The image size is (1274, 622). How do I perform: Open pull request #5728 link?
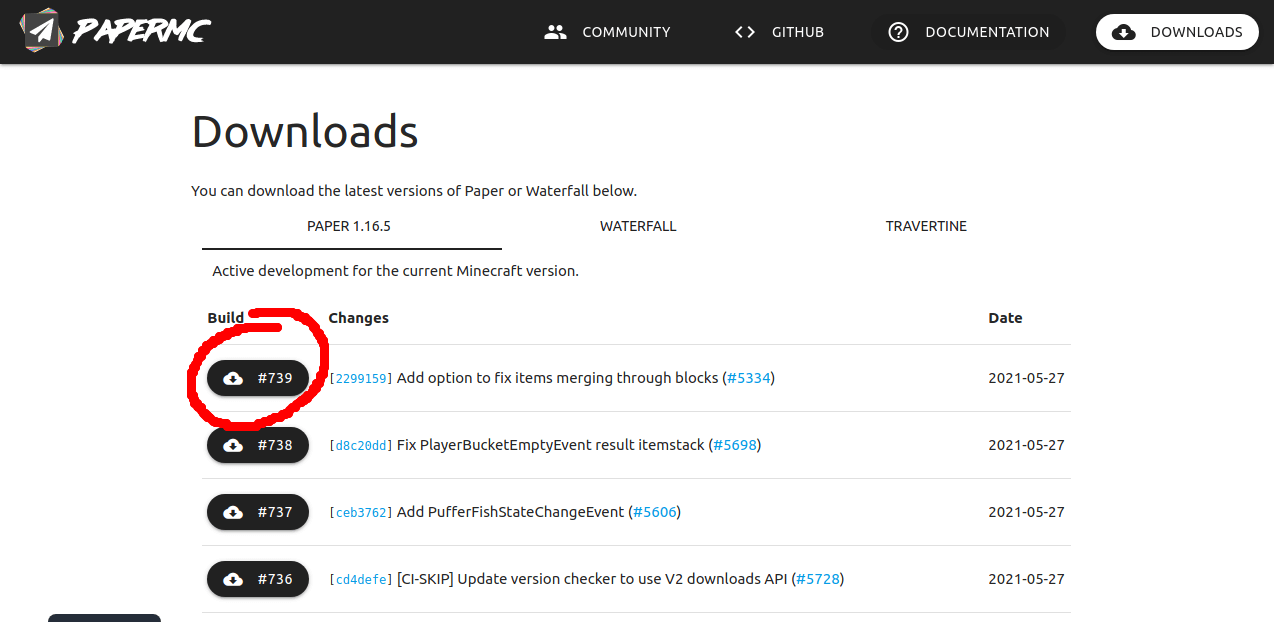[x=817, y=579]
